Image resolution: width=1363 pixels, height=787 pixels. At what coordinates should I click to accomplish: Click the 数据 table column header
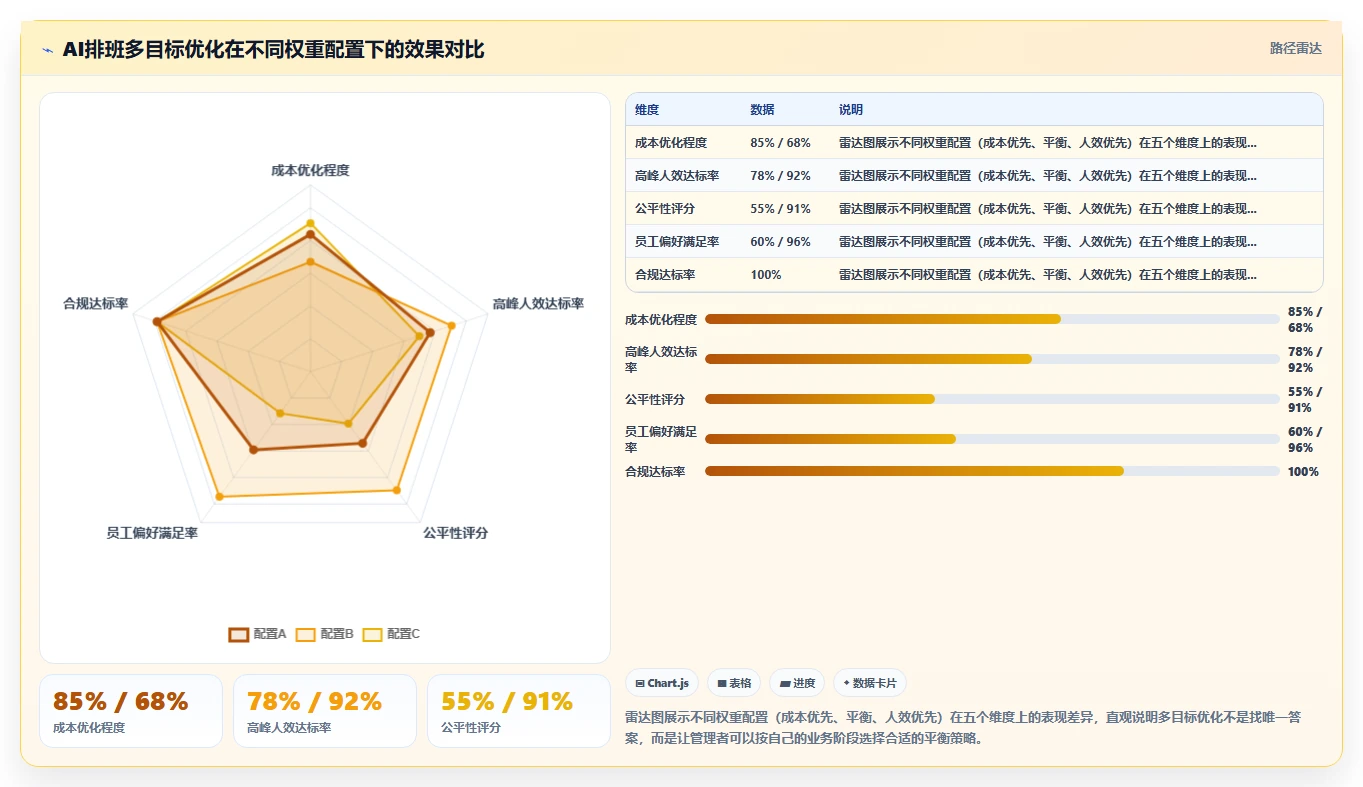point(762,110)
